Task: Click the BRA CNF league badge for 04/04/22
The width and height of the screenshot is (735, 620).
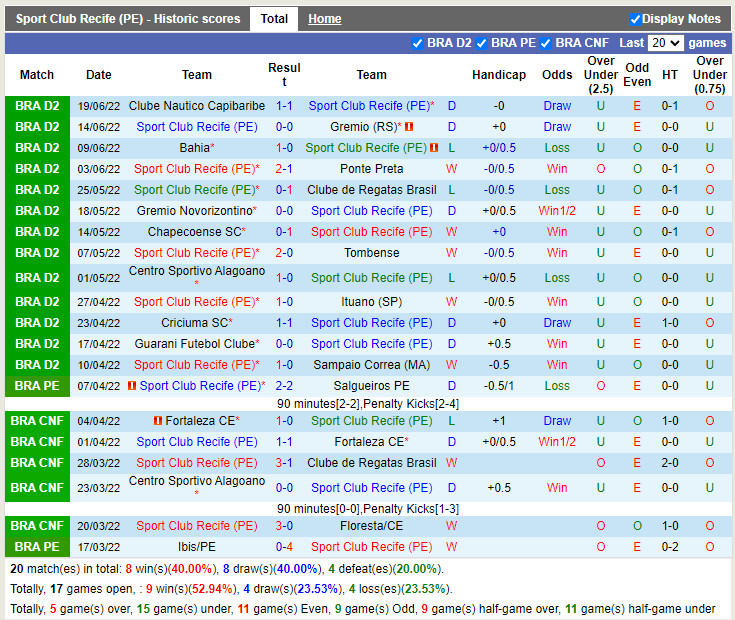Action: pyautogui.click(x=37, y=421)
